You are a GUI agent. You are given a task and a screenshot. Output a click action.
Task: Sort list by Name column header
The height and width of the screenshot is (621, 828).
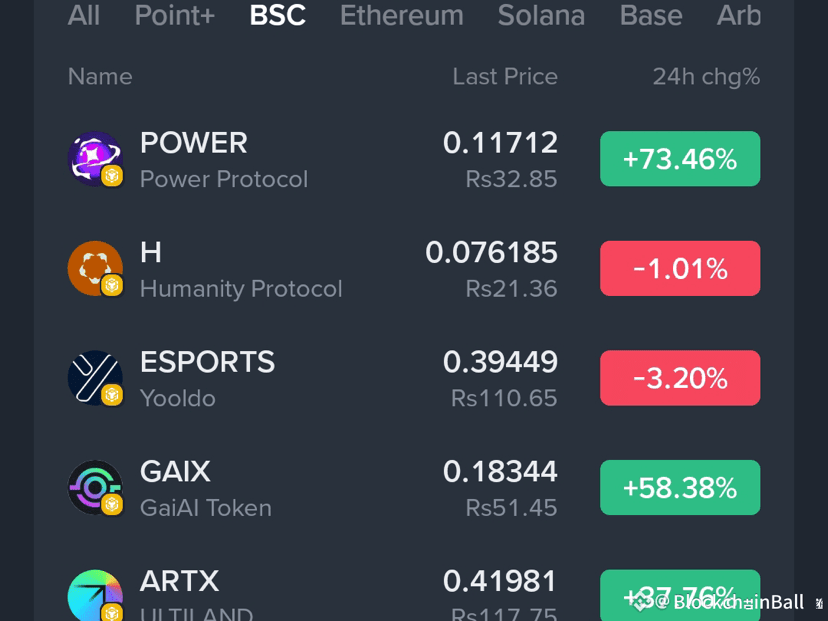[x=100, y=77]
